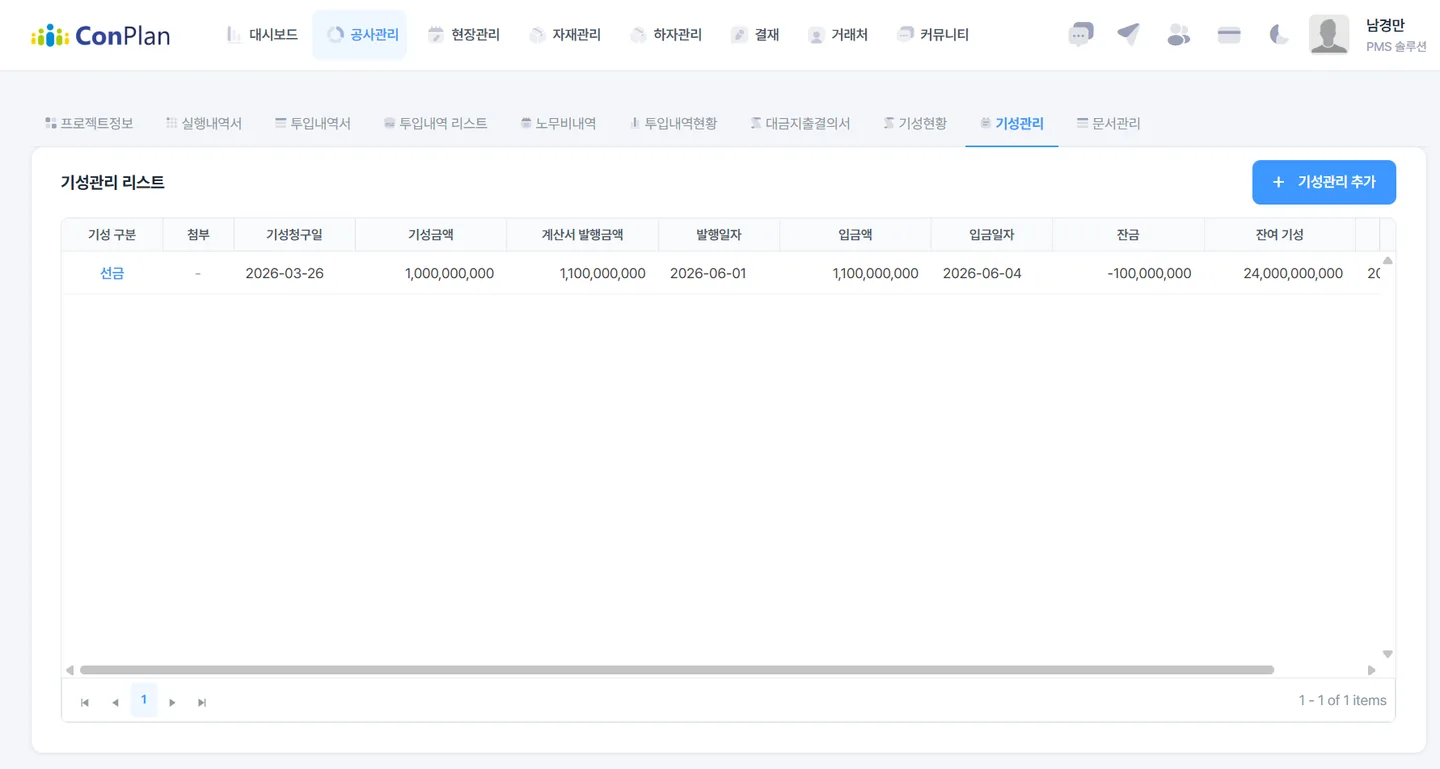Click the card icon in header
Image resolution: width=1440 pixels, height=769 pixels.
1229,35
